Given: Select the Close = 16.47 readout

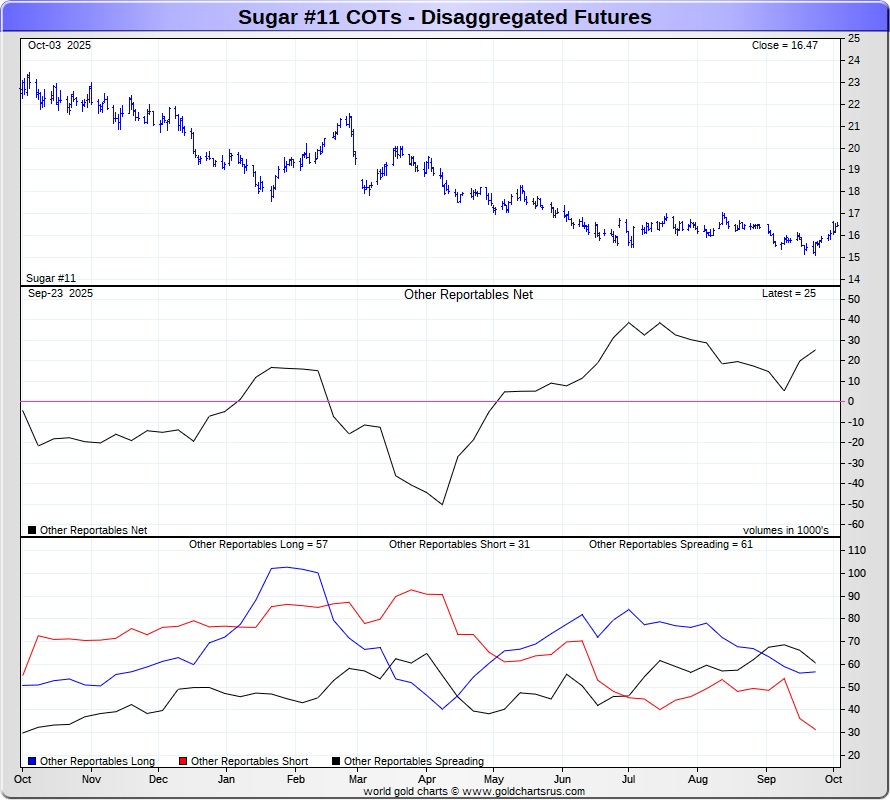Looking at the screenshot, I should click(x=785, y=46).
